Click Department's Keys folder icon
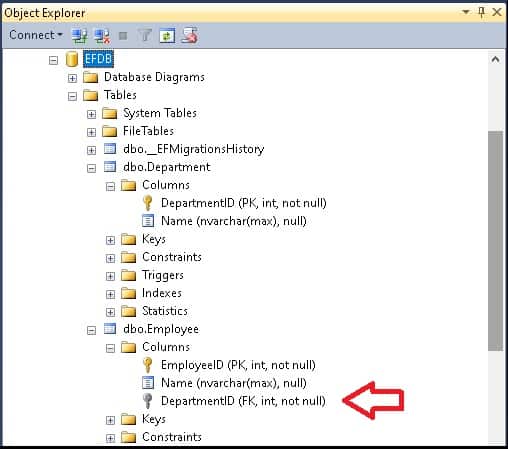508x449 pixels. [129, 239]
